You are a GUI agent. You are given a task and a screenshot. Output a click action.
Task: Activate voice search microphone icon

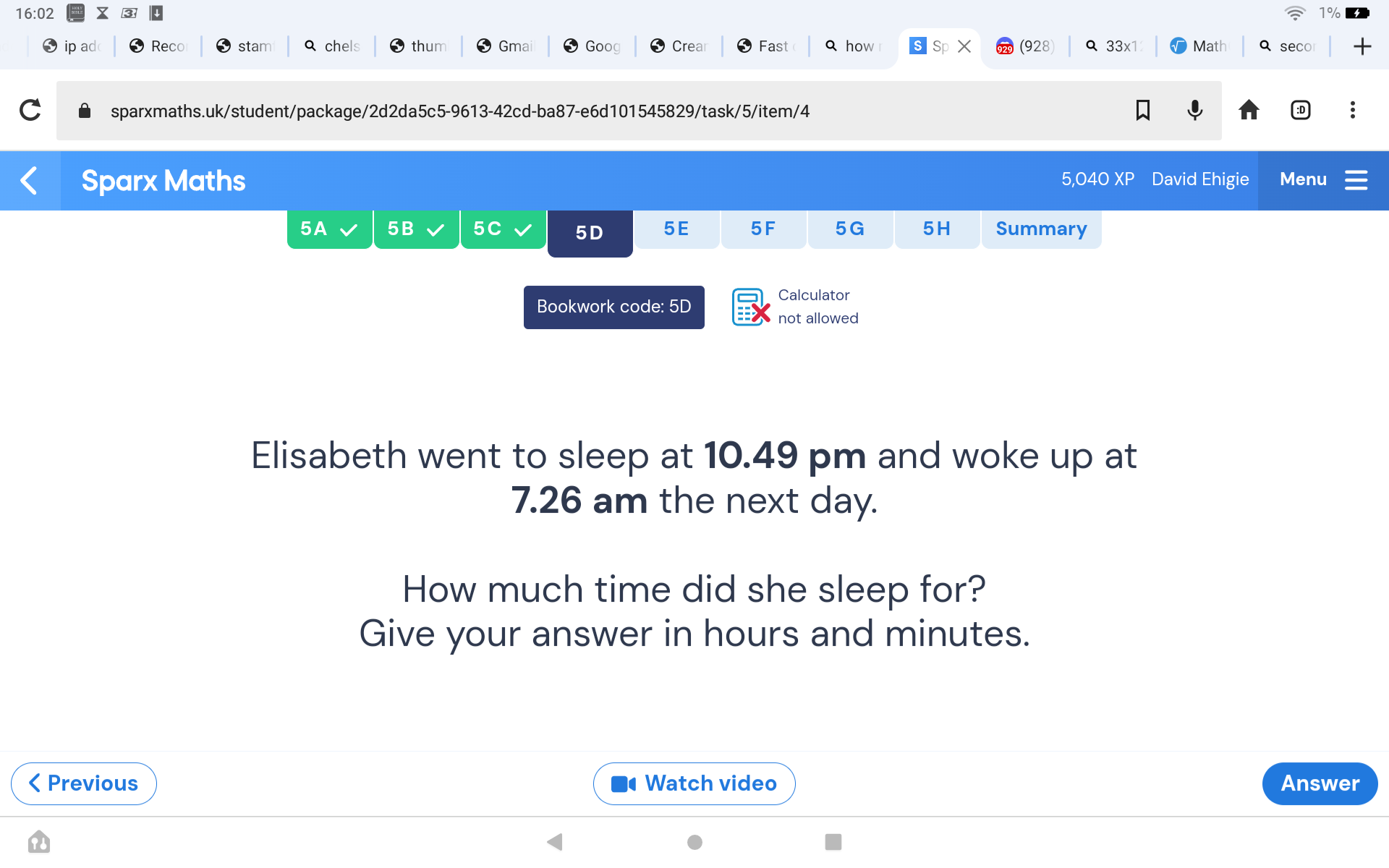1195,110
